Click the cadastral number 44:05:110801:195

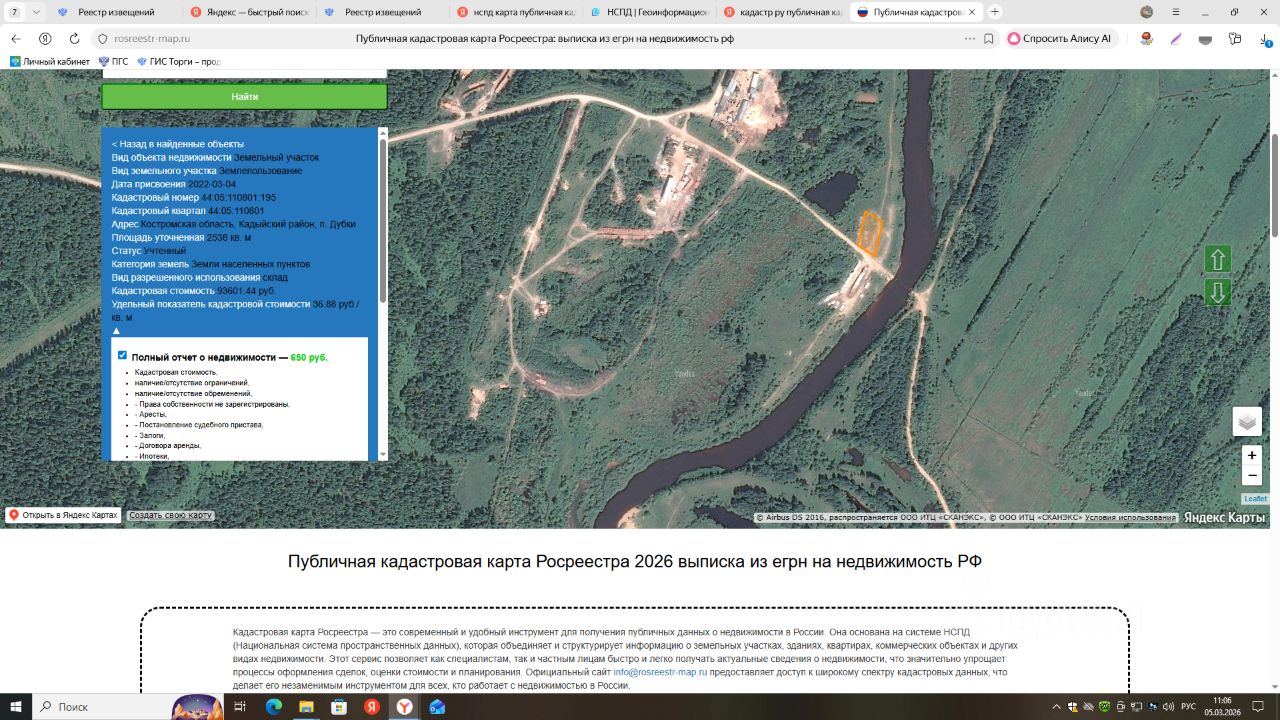(238, 198)
